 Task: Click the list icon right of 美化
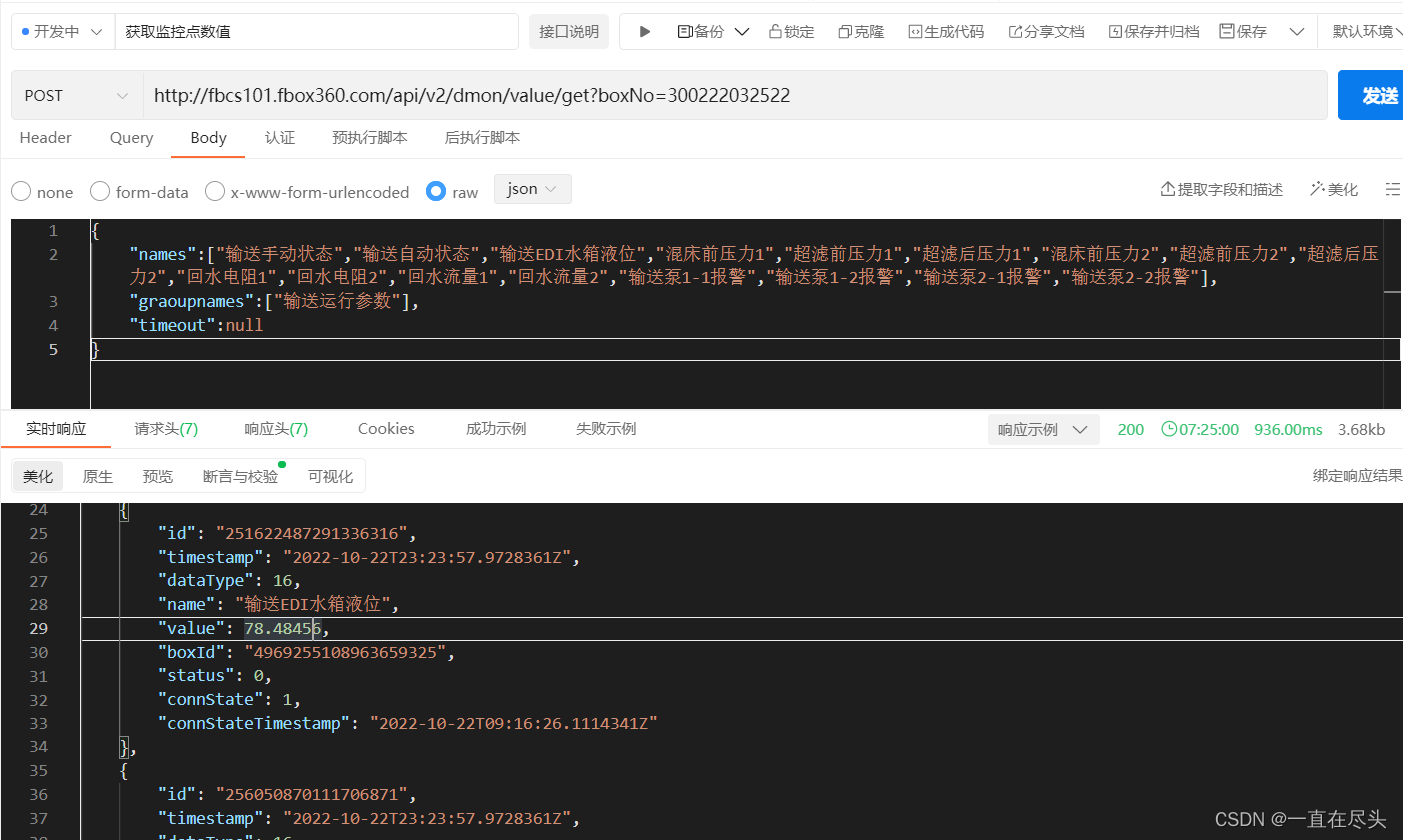click(x=1393, y=189)
